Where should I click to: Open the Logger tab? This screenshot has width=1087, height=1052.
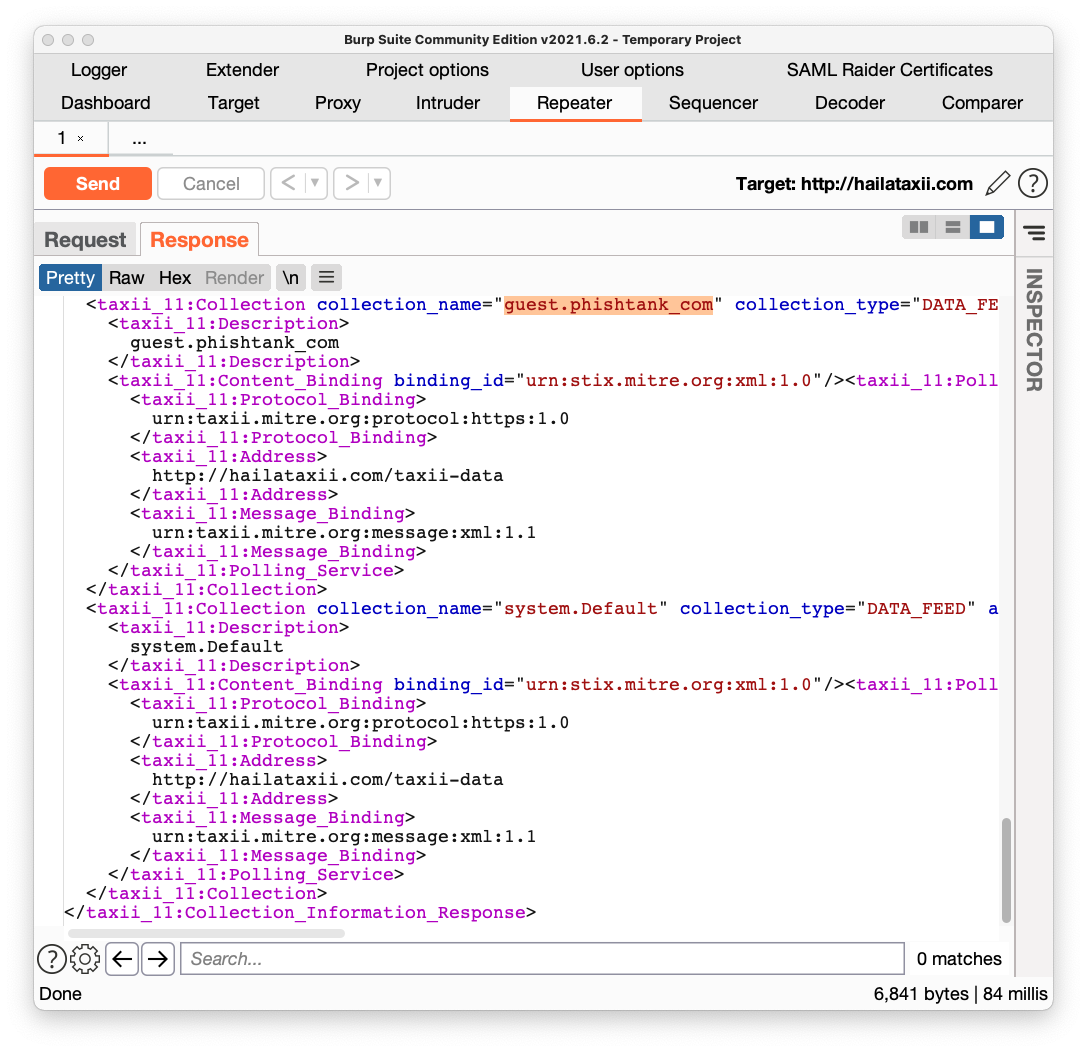click(x=99, y=70)
